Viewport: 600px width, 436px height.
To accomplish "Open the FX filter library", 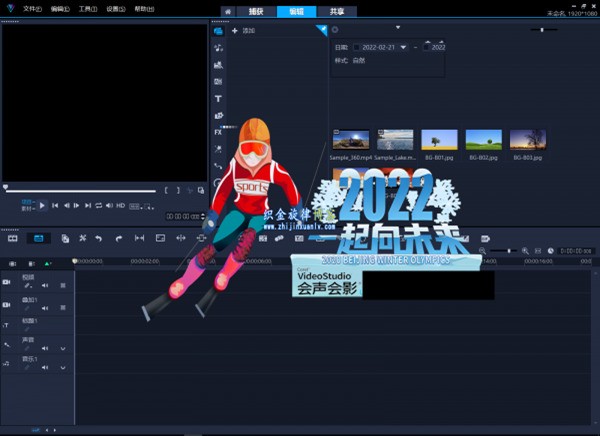I will [x=218, y=132].
